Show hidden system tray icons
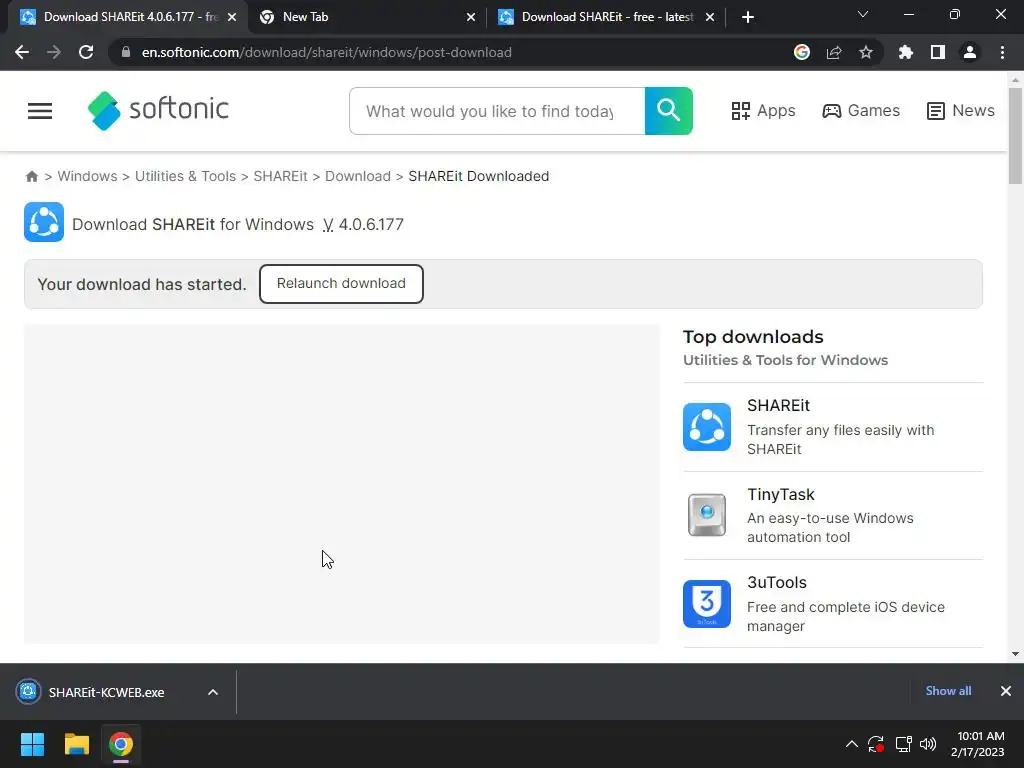Screen dimensions: 1024x768 click(852, 744)
